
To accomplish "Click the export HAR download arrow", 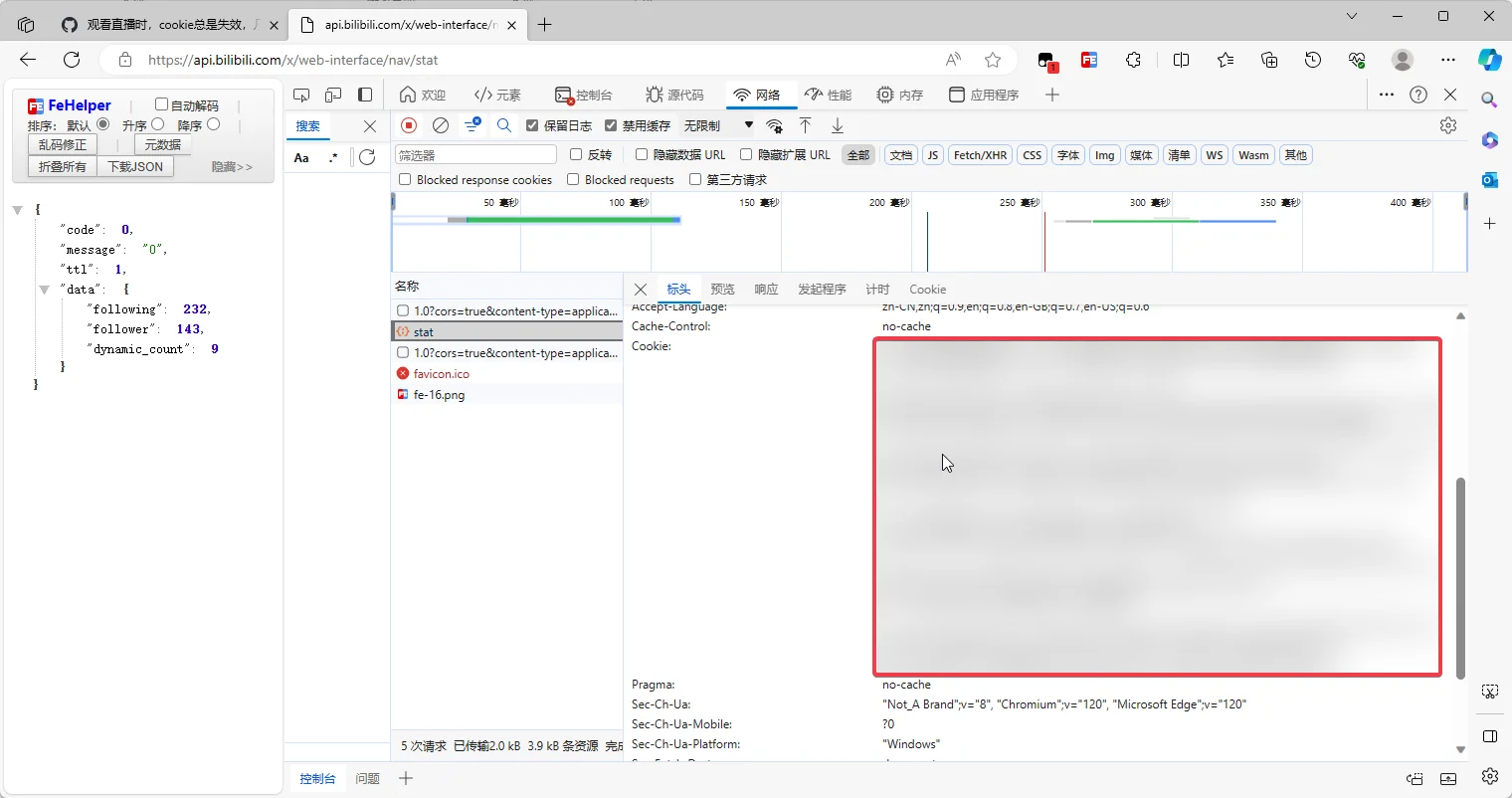I will click(x=838, y=125).
